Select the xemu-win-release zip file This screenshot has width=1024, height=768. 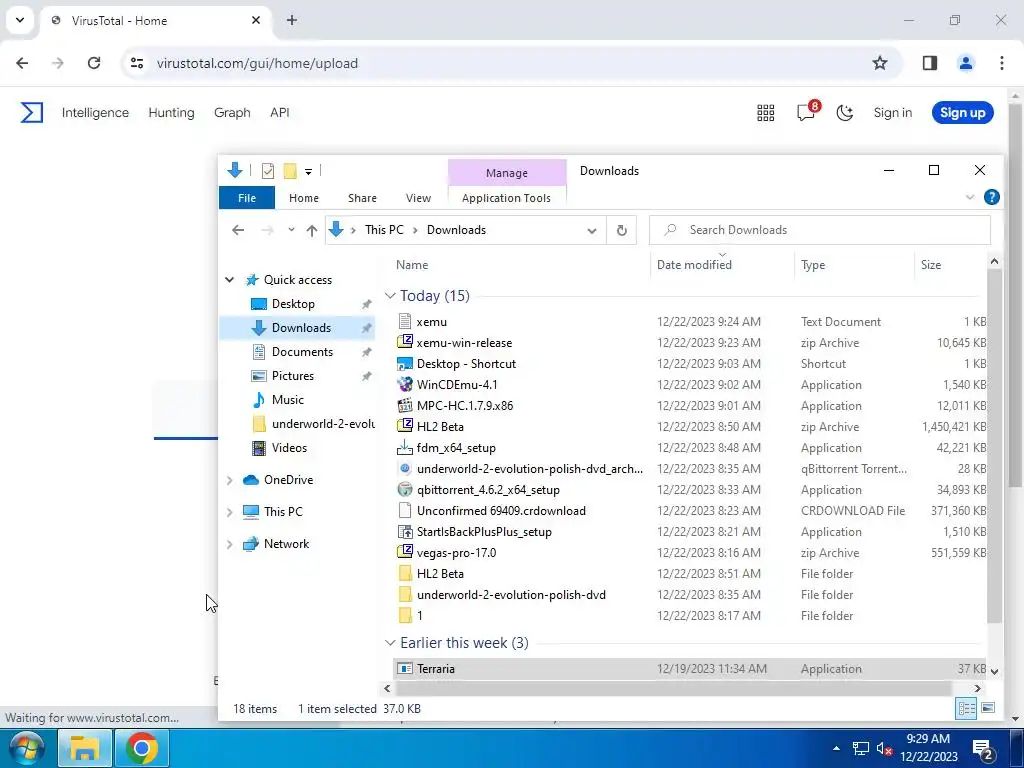464,343
